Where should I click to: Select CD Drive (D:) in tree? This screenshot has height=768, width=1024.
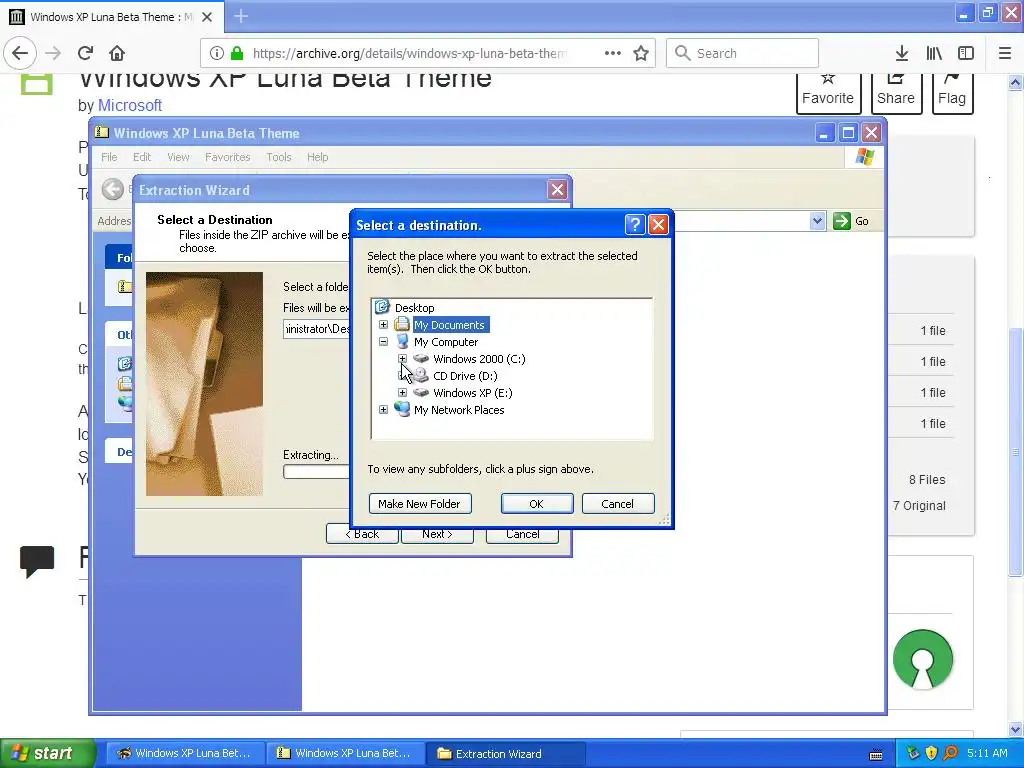pyautogui.click(x=465, y=376)
